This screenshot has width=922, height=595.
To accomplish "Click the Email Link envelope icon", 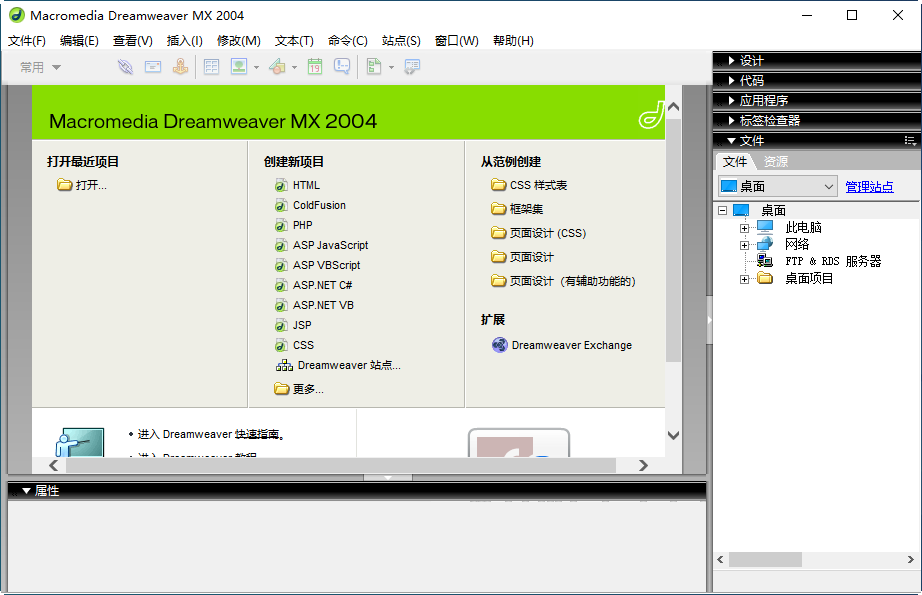I will click(153, 66).
